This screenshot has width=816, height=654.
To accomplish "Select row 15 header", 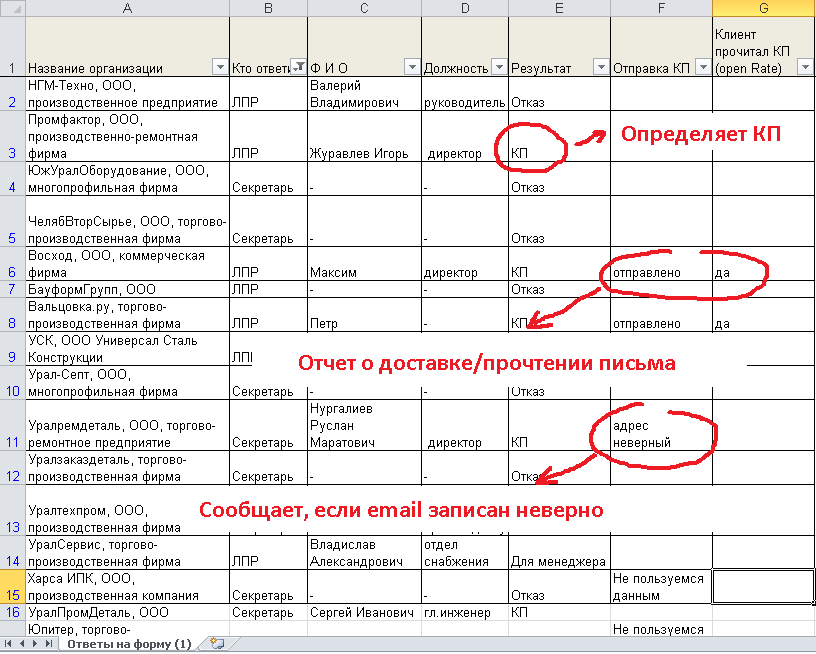I will tap(12, 586).
